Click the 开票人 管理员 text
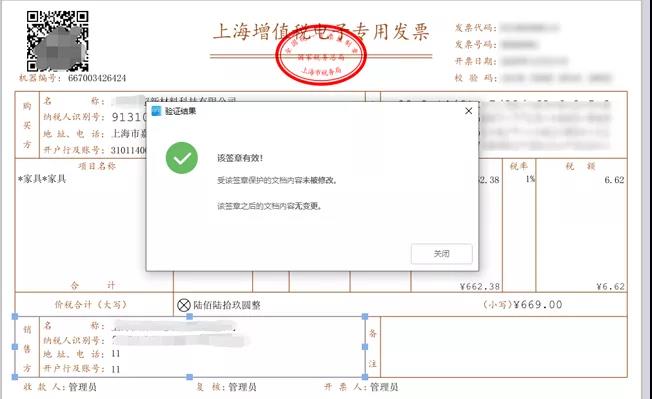Viewport: 652px width, 399px height. [x=361, y=387]
